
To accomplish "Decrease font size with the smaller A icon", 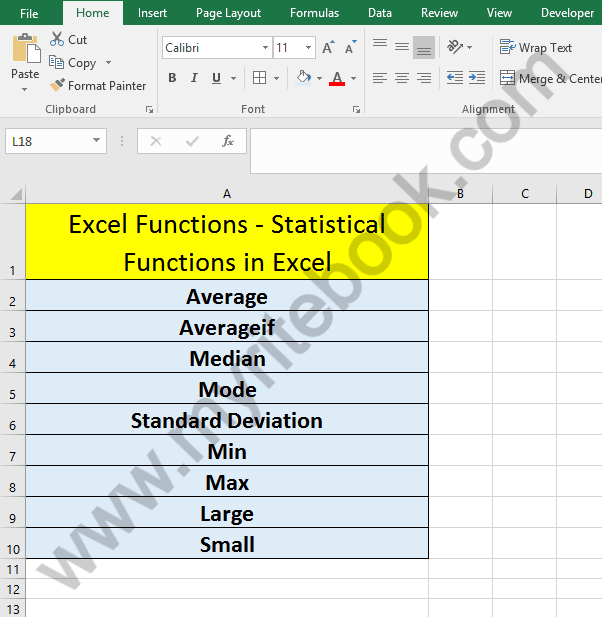I will pyautogui.click(x=350, y=48).
